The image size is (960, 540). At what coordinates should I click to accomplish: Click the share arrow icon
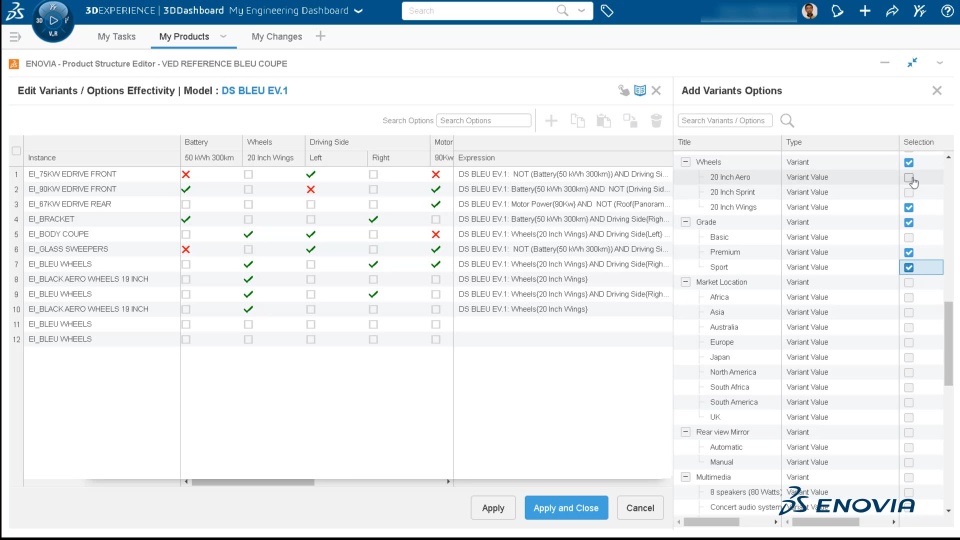pos(892,11)
